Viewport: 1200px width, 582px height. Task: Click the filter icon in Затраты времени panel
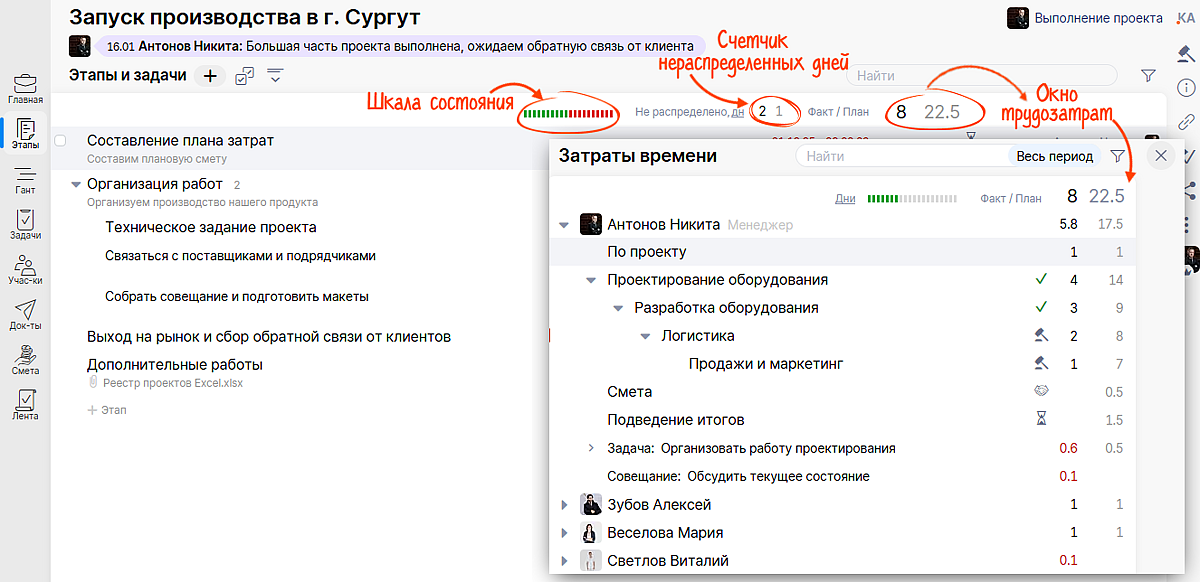1117,156
